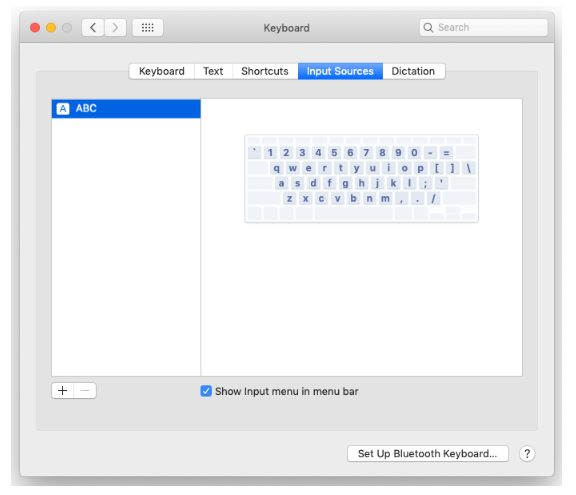Select the Input Sources tab
Viewport: 576px width, 495px height.
[340, 71]
